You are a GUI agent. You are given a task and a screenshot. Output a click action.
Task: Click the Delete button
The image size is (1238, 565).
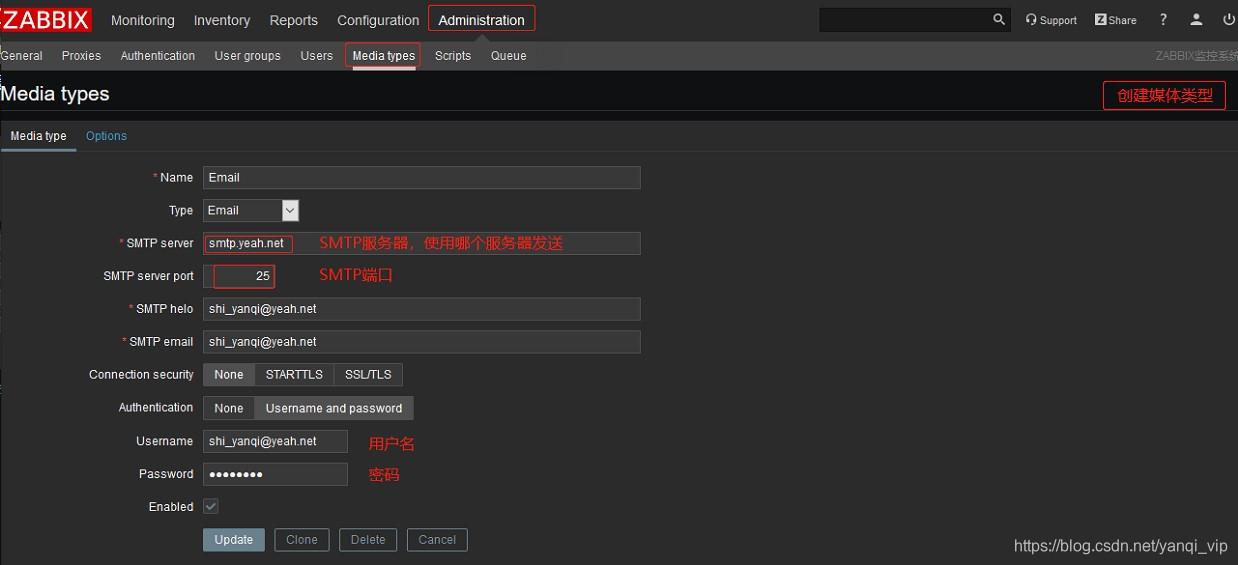[x=368, y=540]
